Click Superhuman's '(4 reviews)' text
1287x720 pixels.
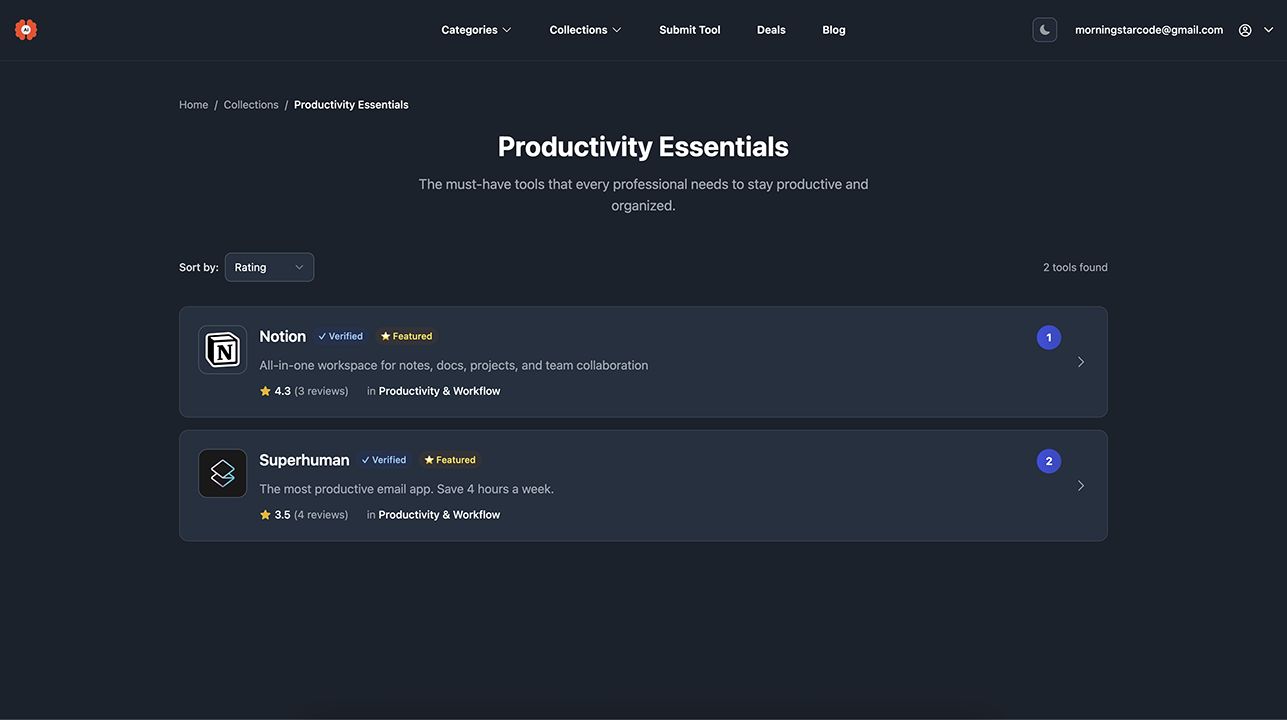[x=321, y=515]
